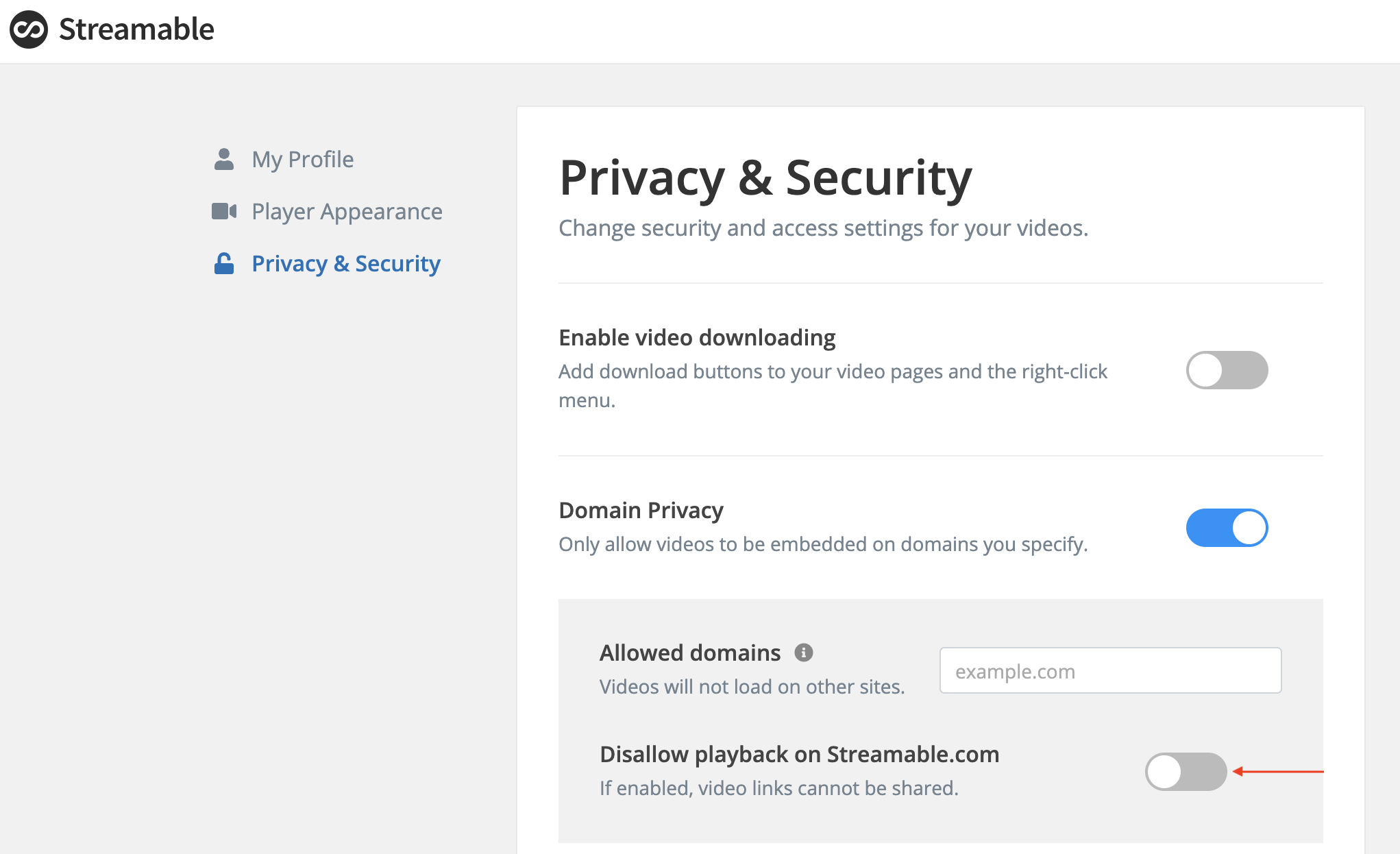Focus the example.com allowed domains field
The width and height of the screenshot is (1400, 854).
click(x=1110, y=670)
